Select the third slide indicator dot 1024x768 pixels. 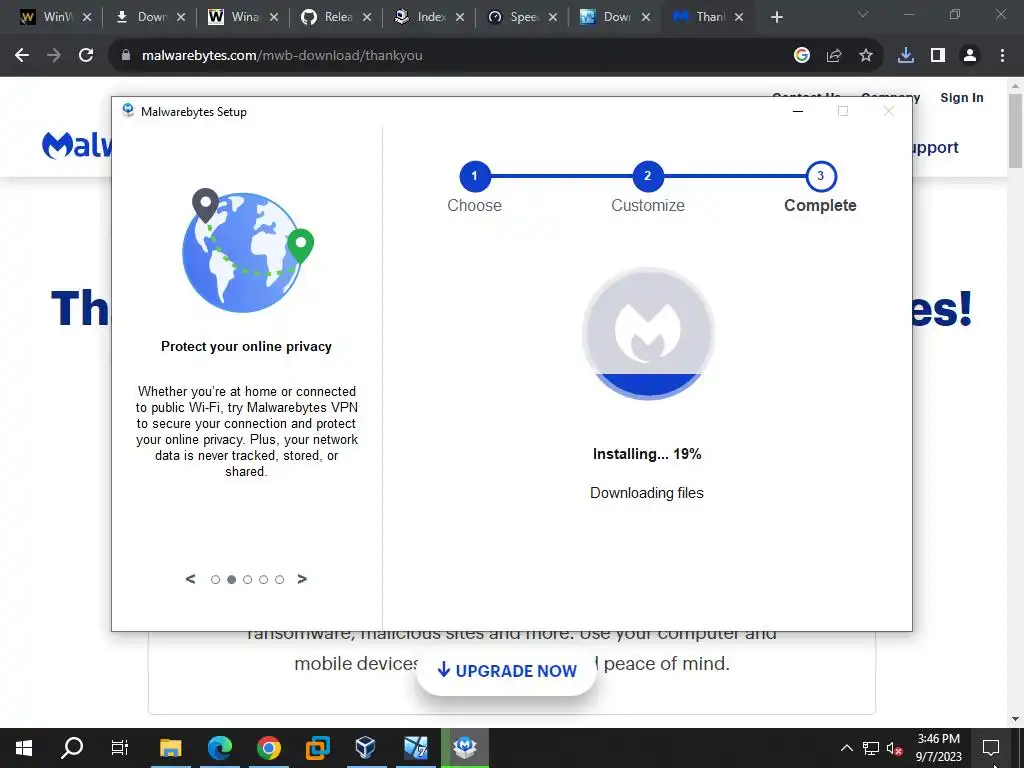[248, 580]
